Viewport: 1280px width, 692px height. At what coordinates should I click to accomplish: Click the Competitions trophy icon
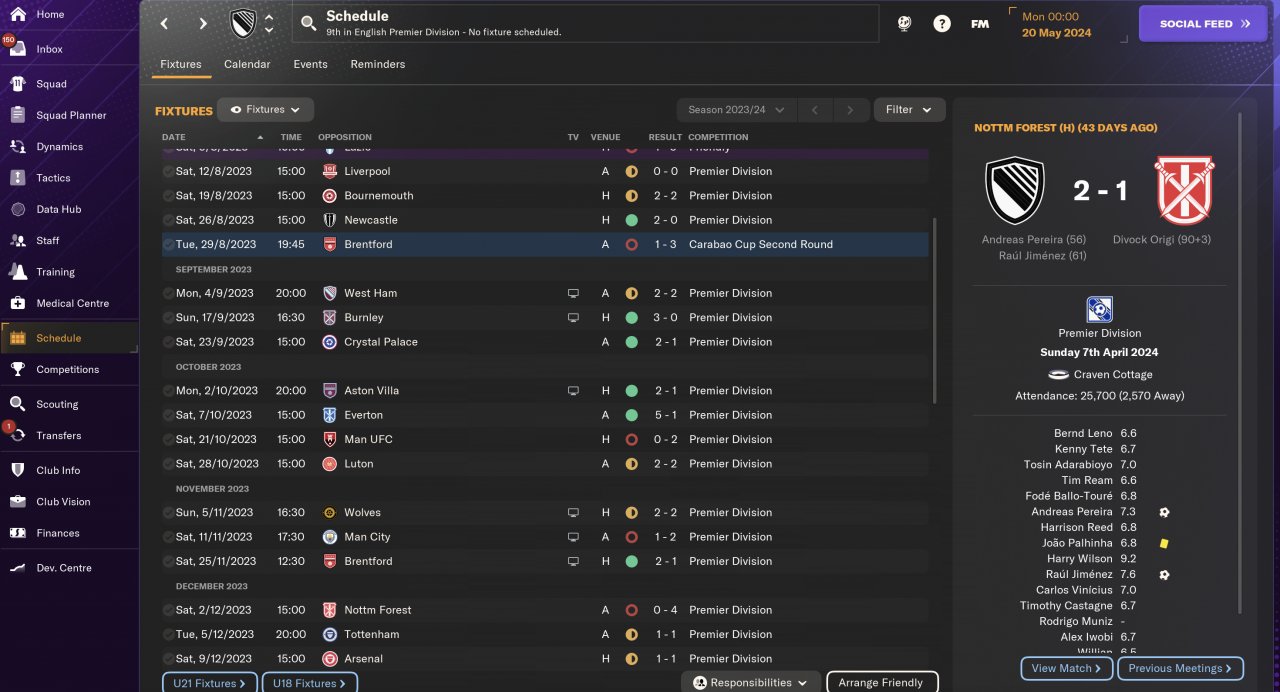pyautogui.click(x=17, y=369)
